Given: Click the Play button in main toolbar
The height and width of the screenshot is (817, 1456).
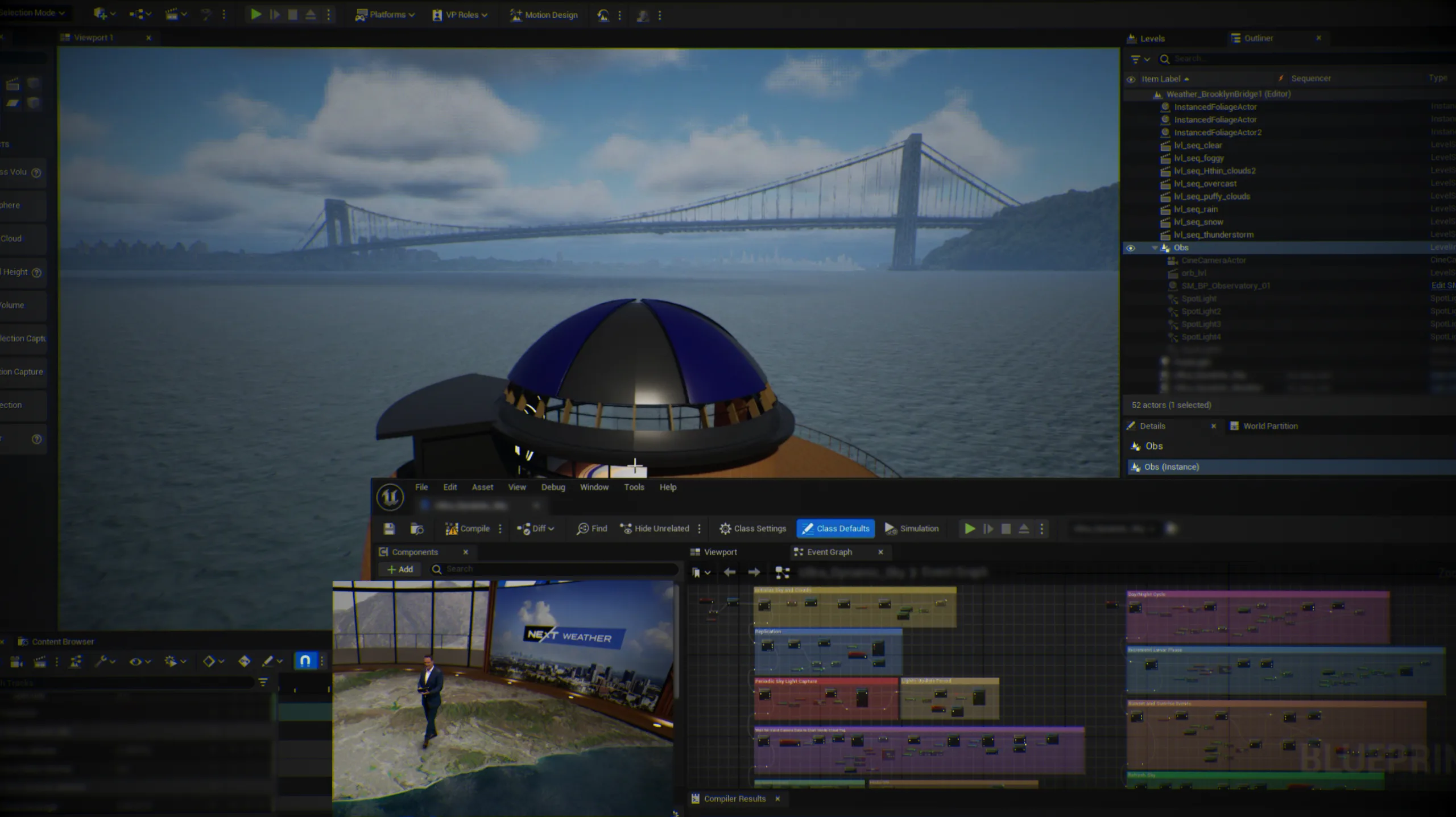Looking at the screenshot, I should pyautogui.click(x=256, y=15).
